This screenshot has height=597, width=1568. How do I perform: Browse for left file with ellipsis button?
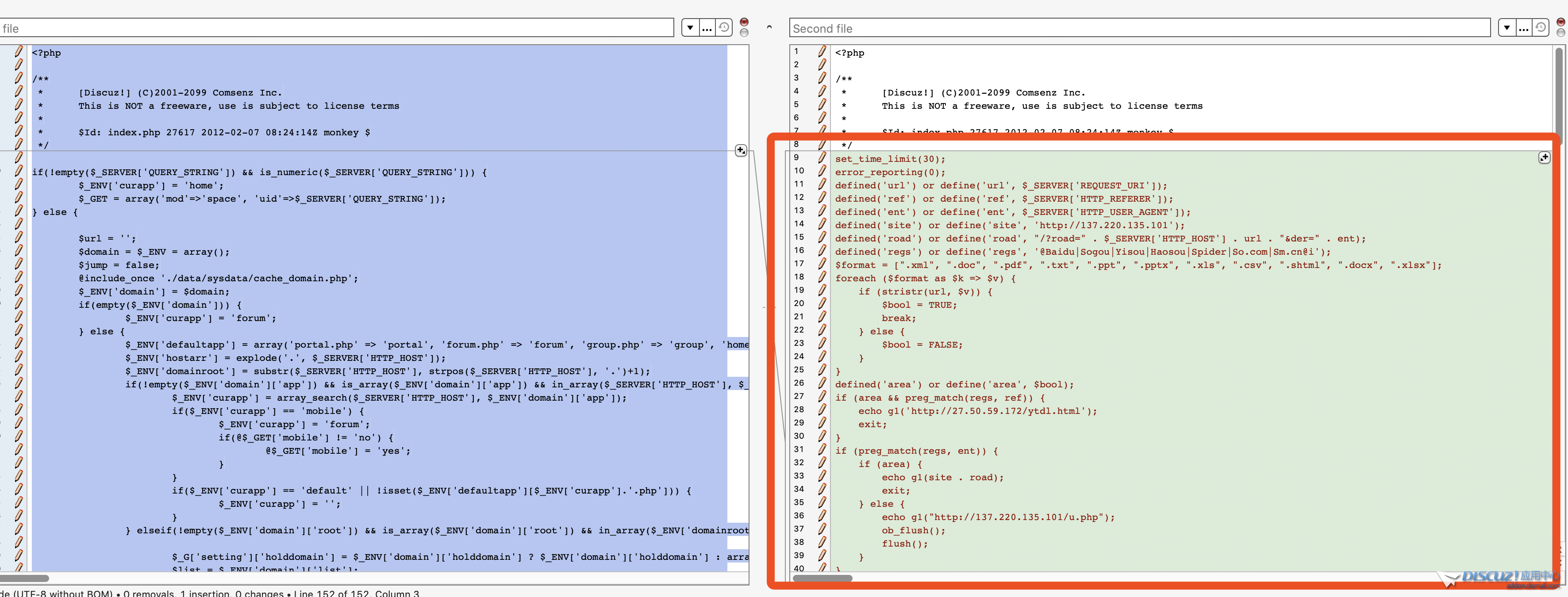click(707, 27)
